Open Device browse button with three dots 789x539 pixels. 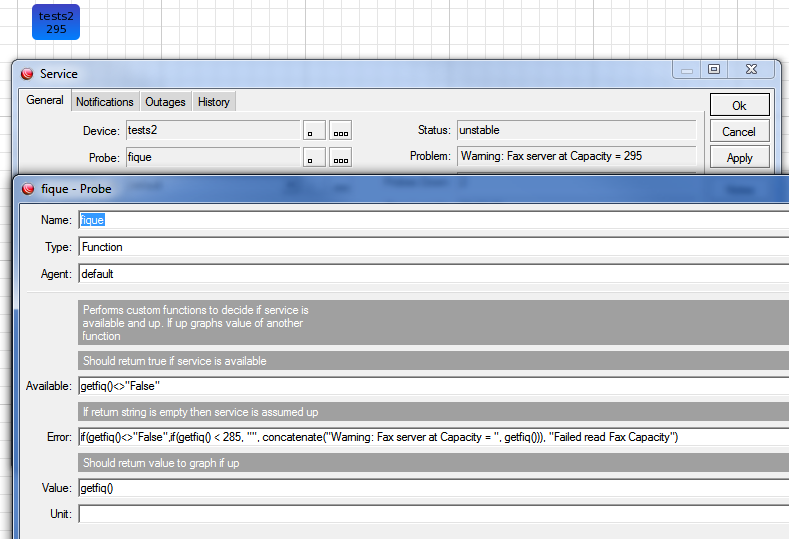tap(341, 130)
